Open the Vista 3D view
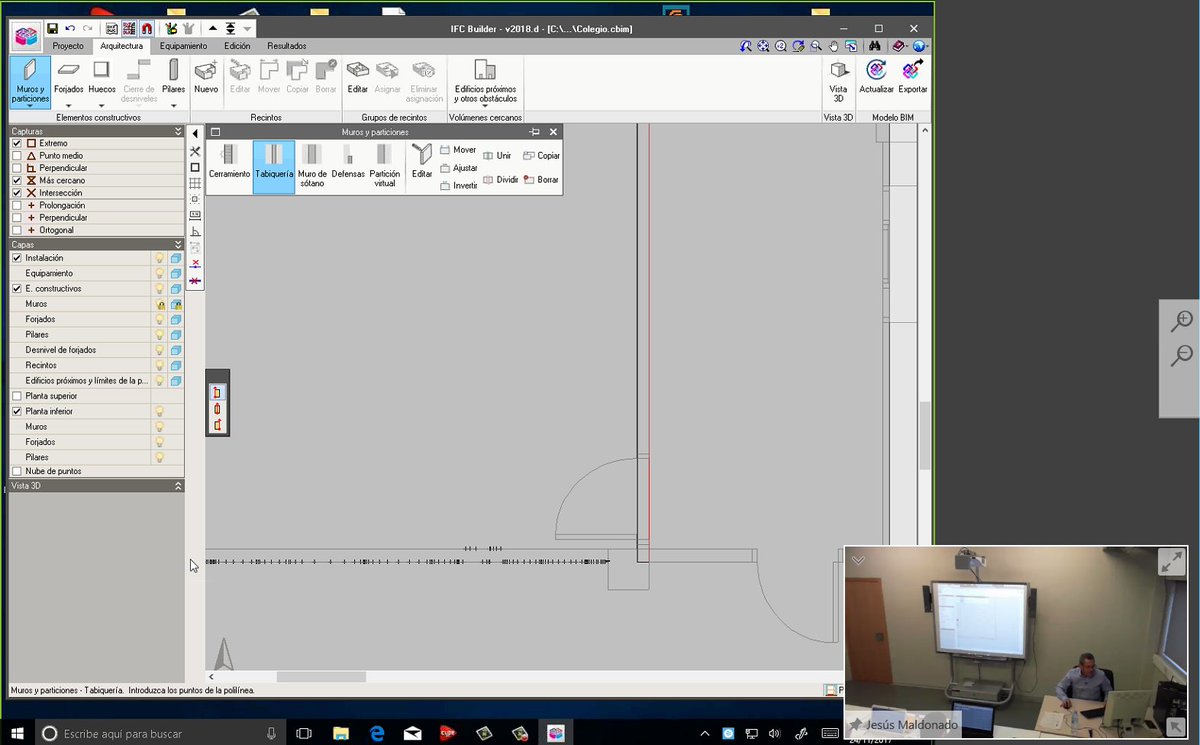Screen dimensions: 1200x745 [838, 80]
